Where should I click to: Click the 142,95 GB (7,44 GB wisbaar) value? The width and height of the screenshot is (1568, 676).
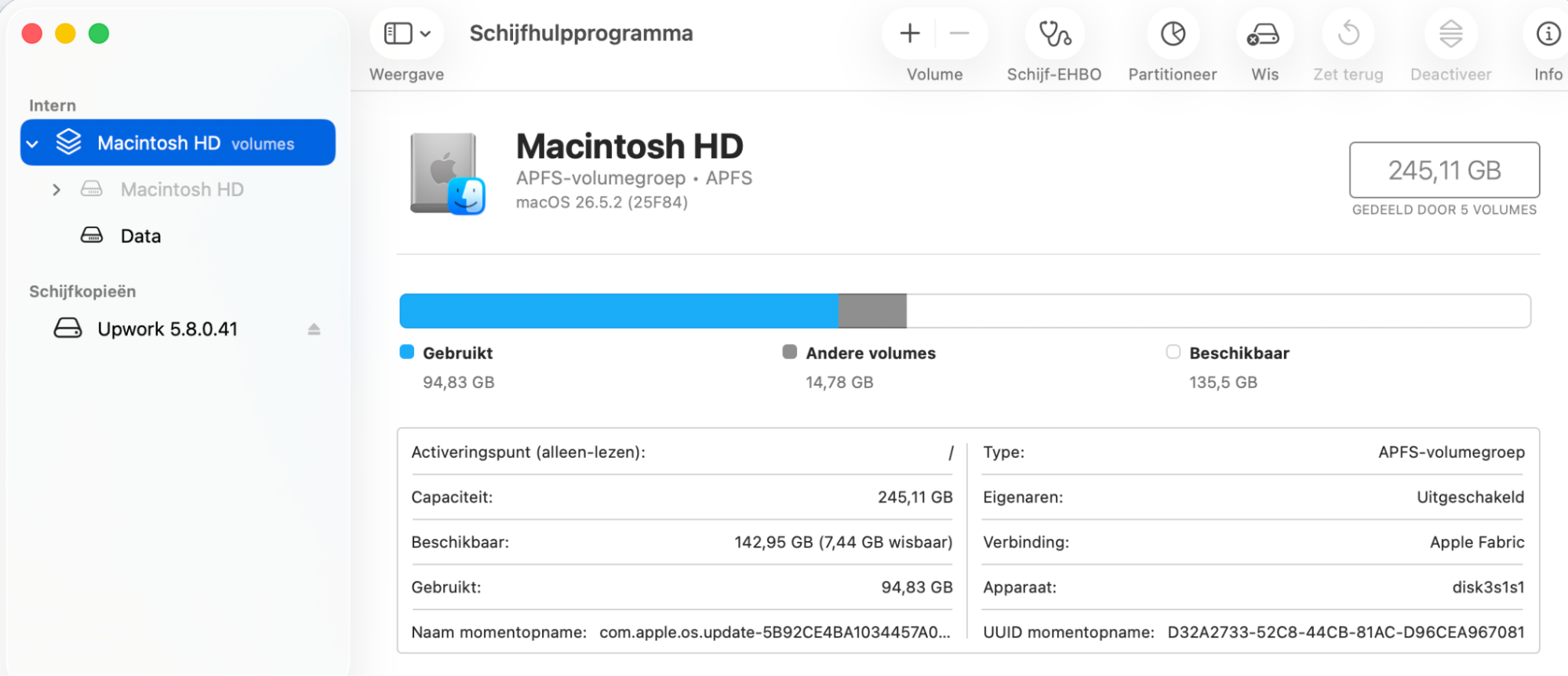point(843,543)
